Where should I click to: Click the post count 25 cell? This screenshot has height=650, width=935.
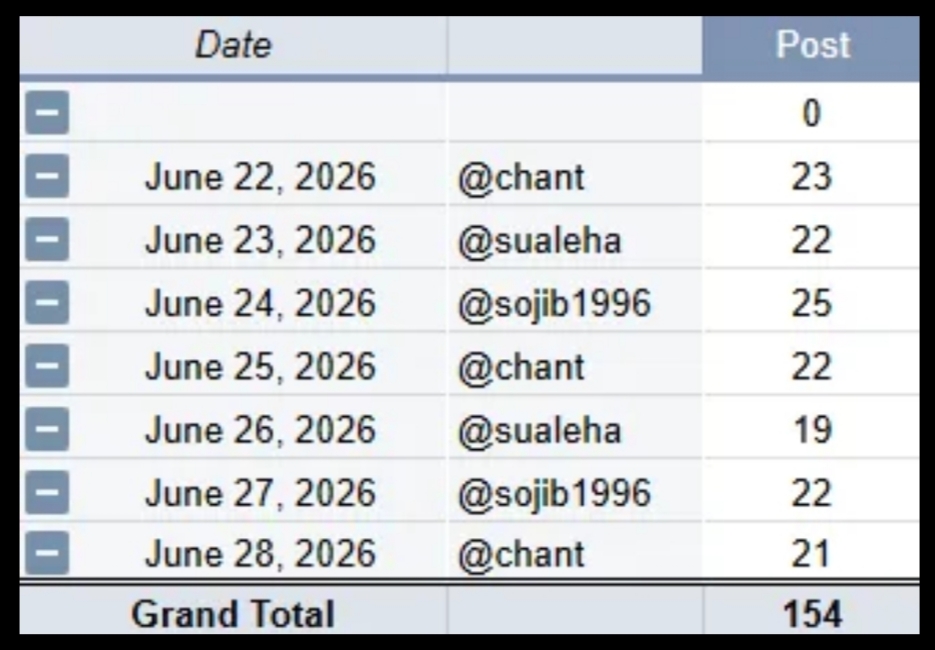click(812, 303)
